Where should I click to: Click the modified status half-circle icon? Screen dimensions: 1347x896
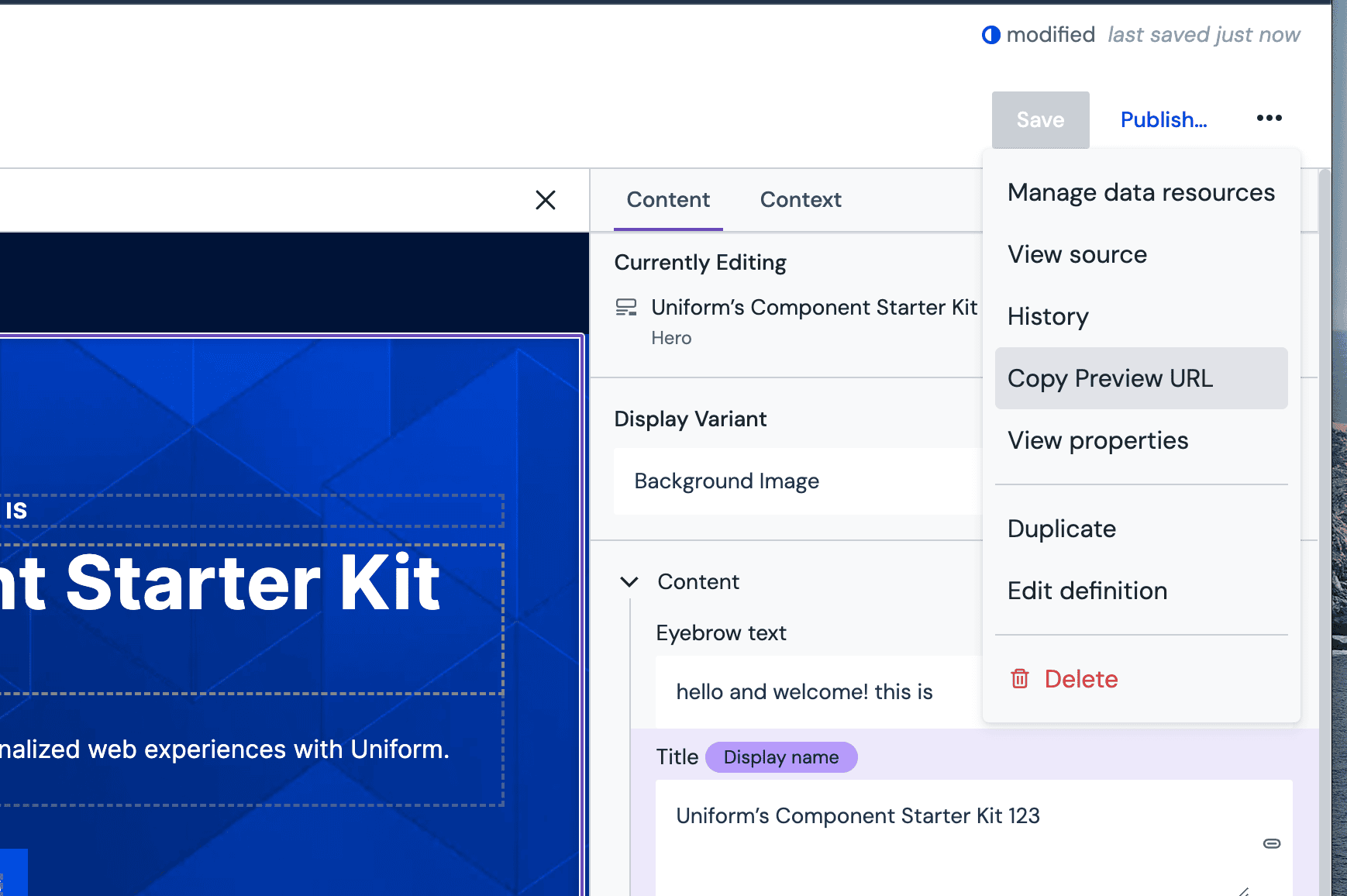click(x=990, y=35)
